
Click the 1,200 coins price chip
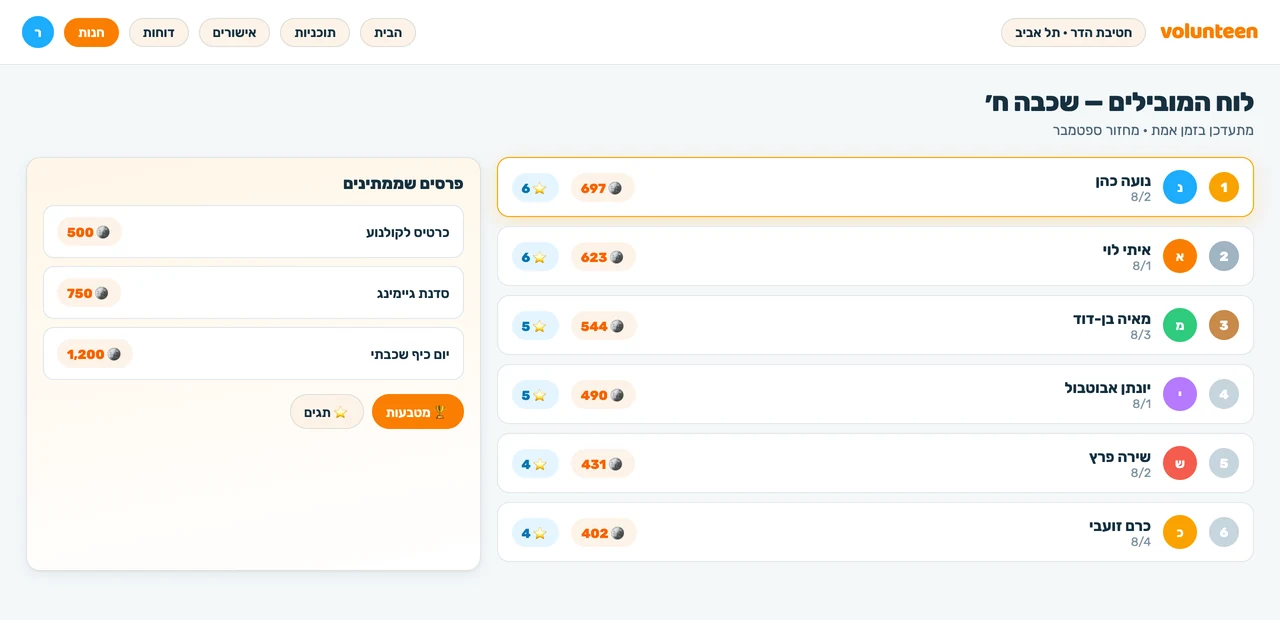point(94,354)
